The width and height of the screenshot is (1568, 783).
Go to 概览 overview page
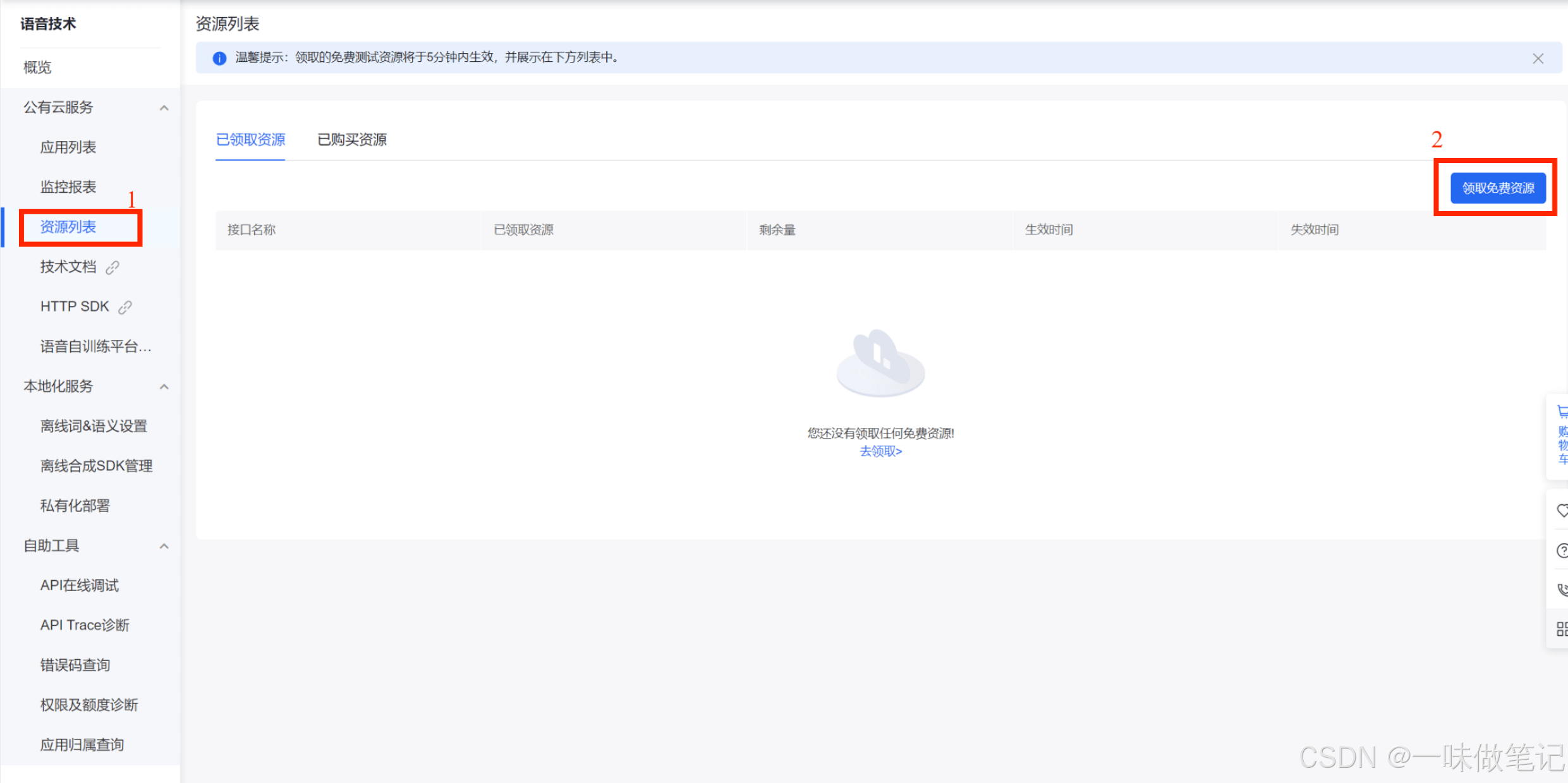click(37, 68)
